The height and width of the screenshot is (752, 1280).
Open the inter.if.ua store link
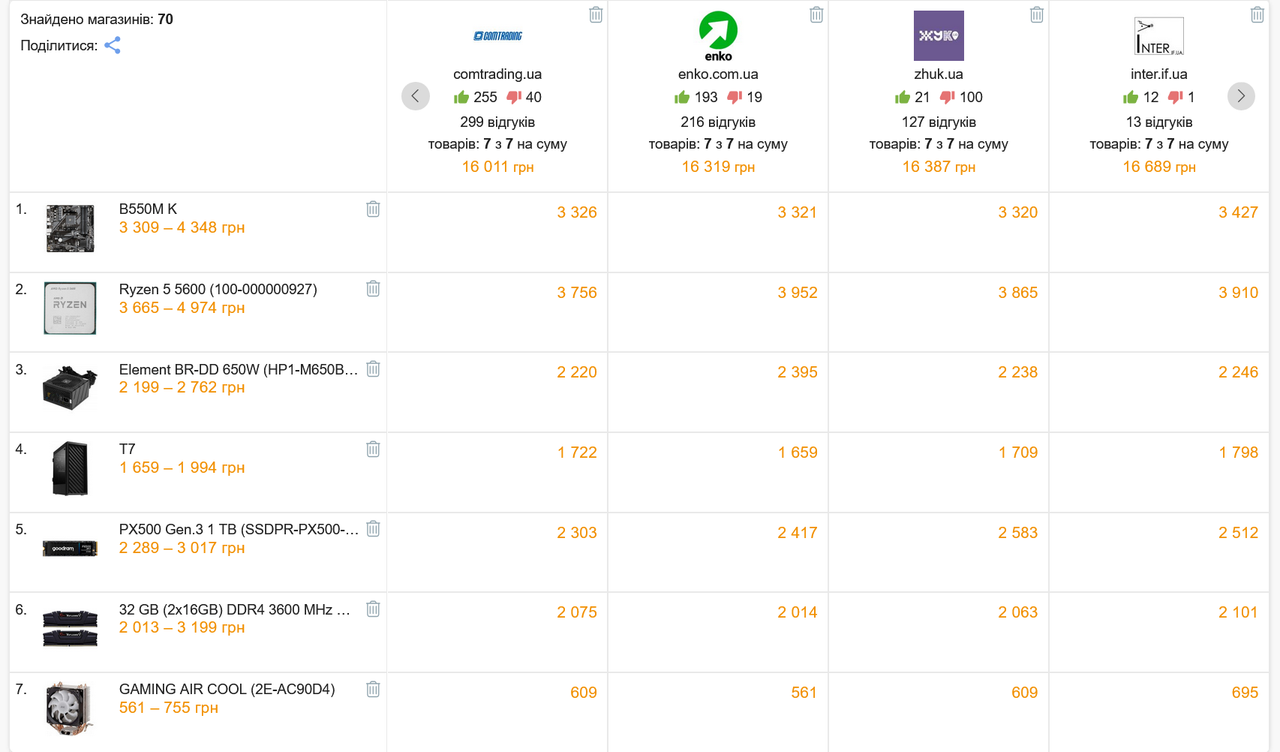pyautogui.click(x=1159, y=74)
